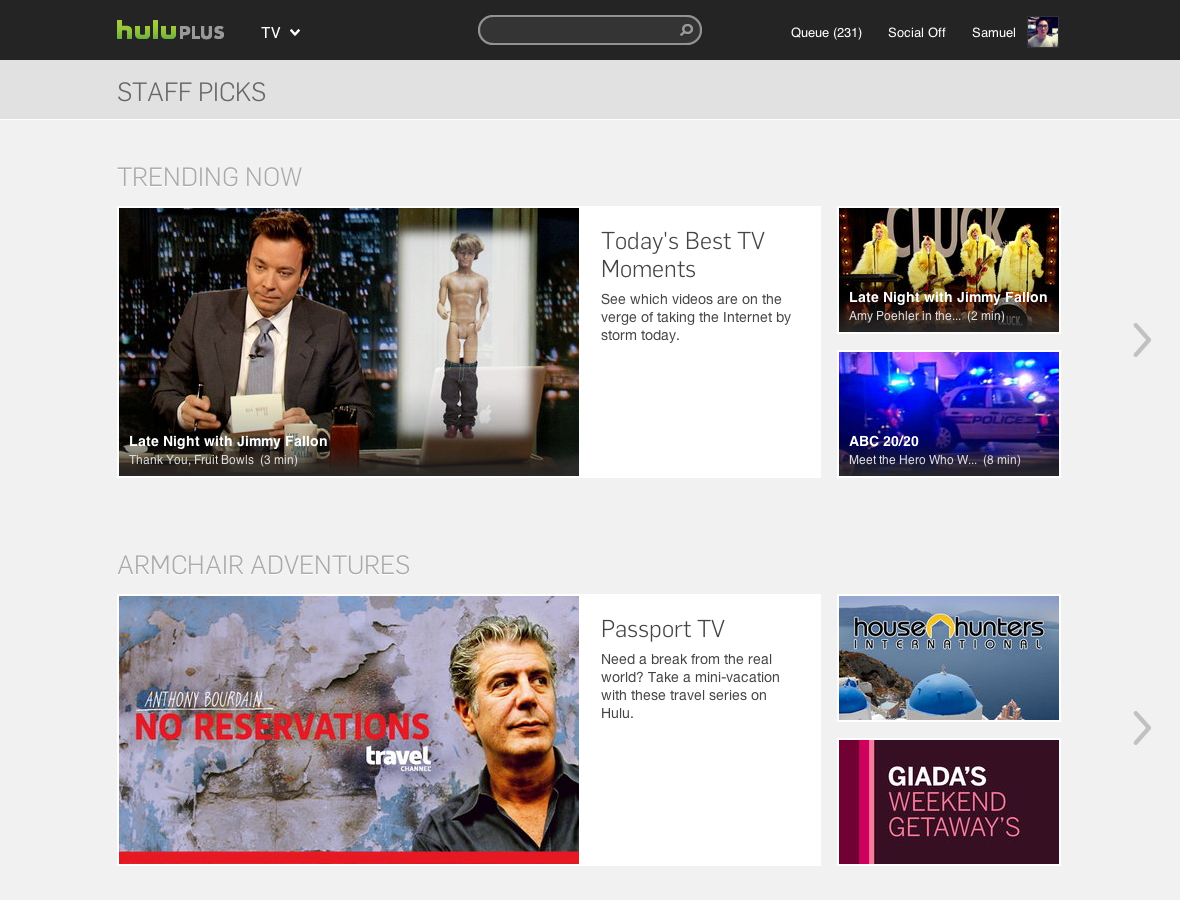Click the Staff Picks page title
Image resolution: width=1180 pixels, height=900 pixels.
point(191,92)
